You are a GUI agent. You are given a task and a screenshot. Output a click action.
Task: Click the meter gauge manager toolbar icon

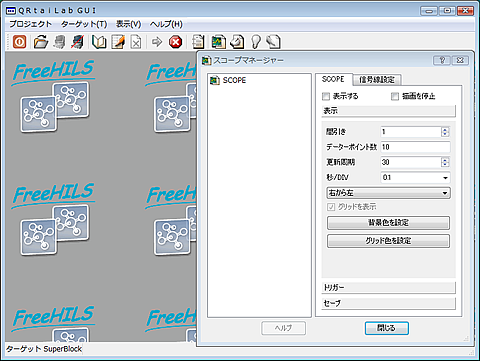click(x=237, y=42)
